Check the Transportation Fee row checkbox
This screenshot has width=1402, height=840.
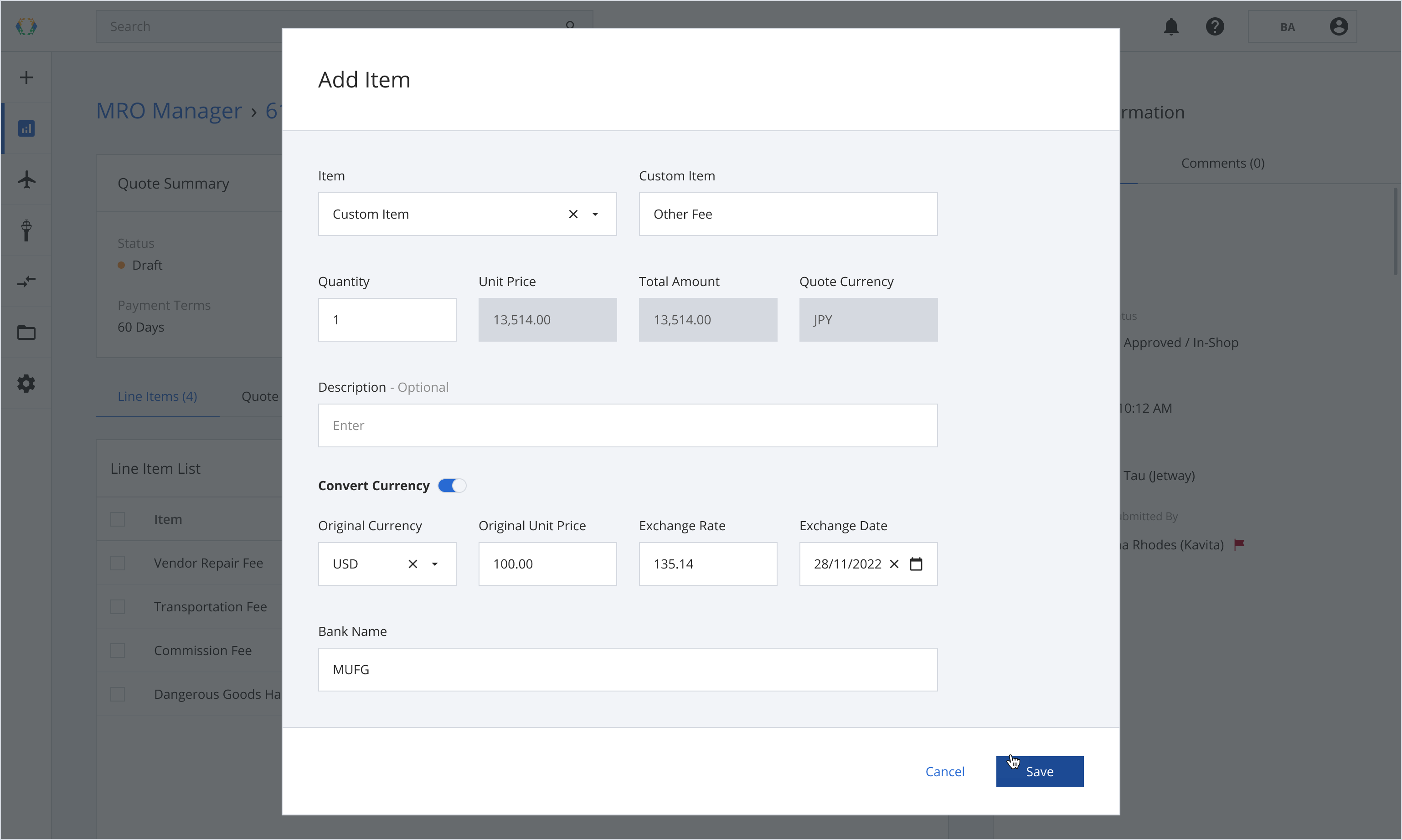pyautogui.click(x=117, y=607)
